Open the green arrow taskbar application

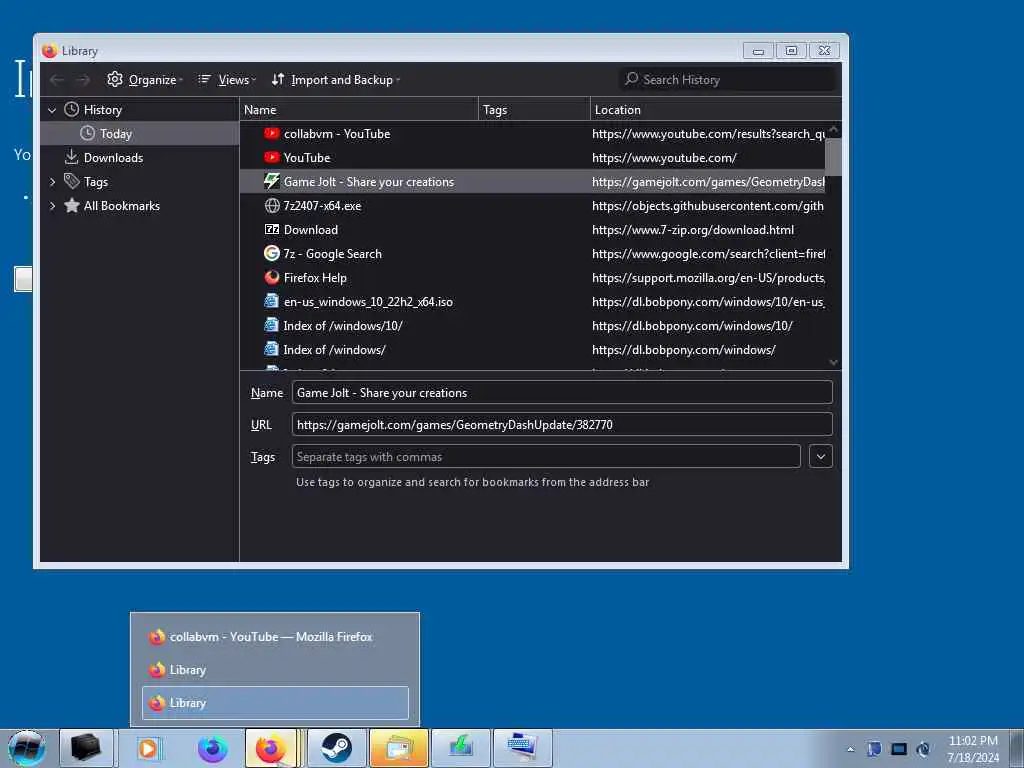tap(460, 748)
